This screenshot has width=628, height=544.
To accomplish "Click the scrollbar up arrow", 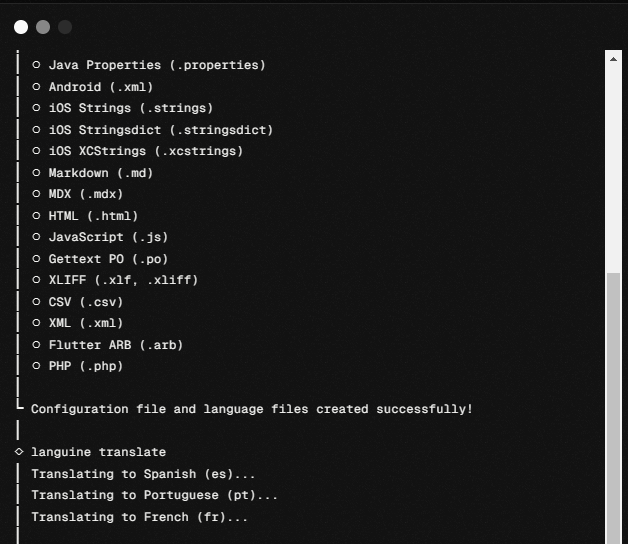I will pos(614,59).
